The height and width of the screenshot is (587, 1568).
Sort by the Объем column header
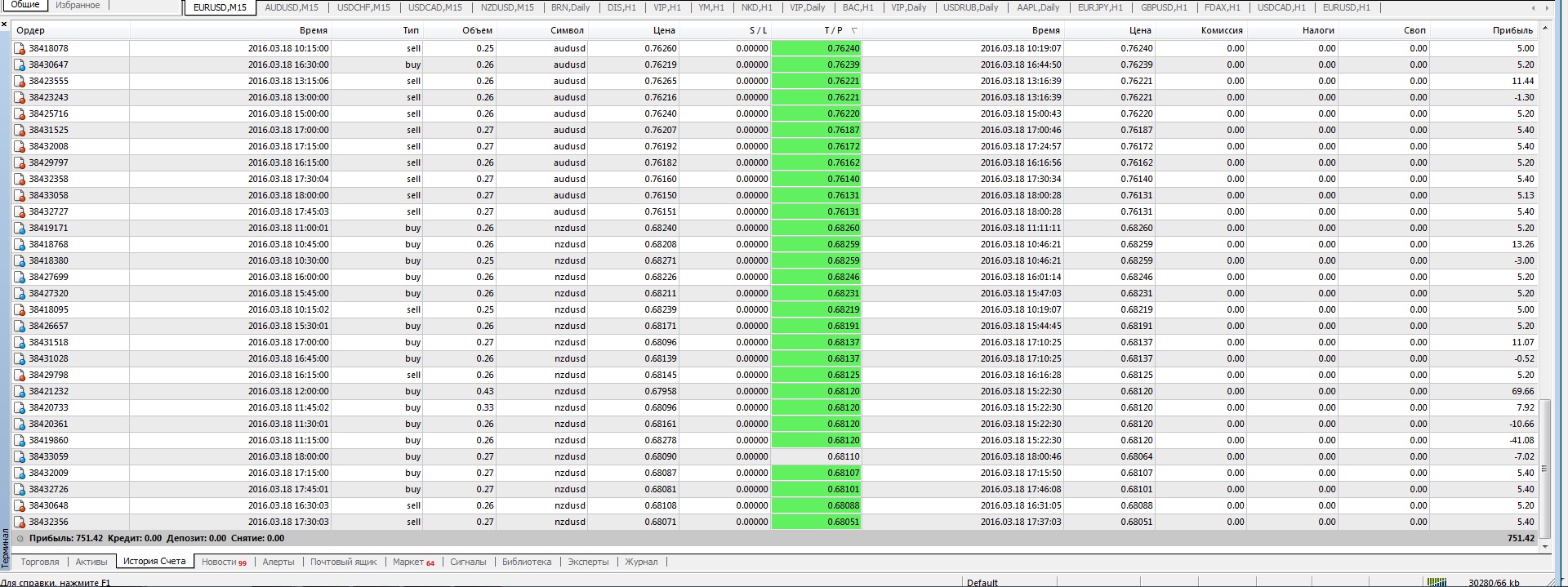pyautogui.click(x=460, y=30)
